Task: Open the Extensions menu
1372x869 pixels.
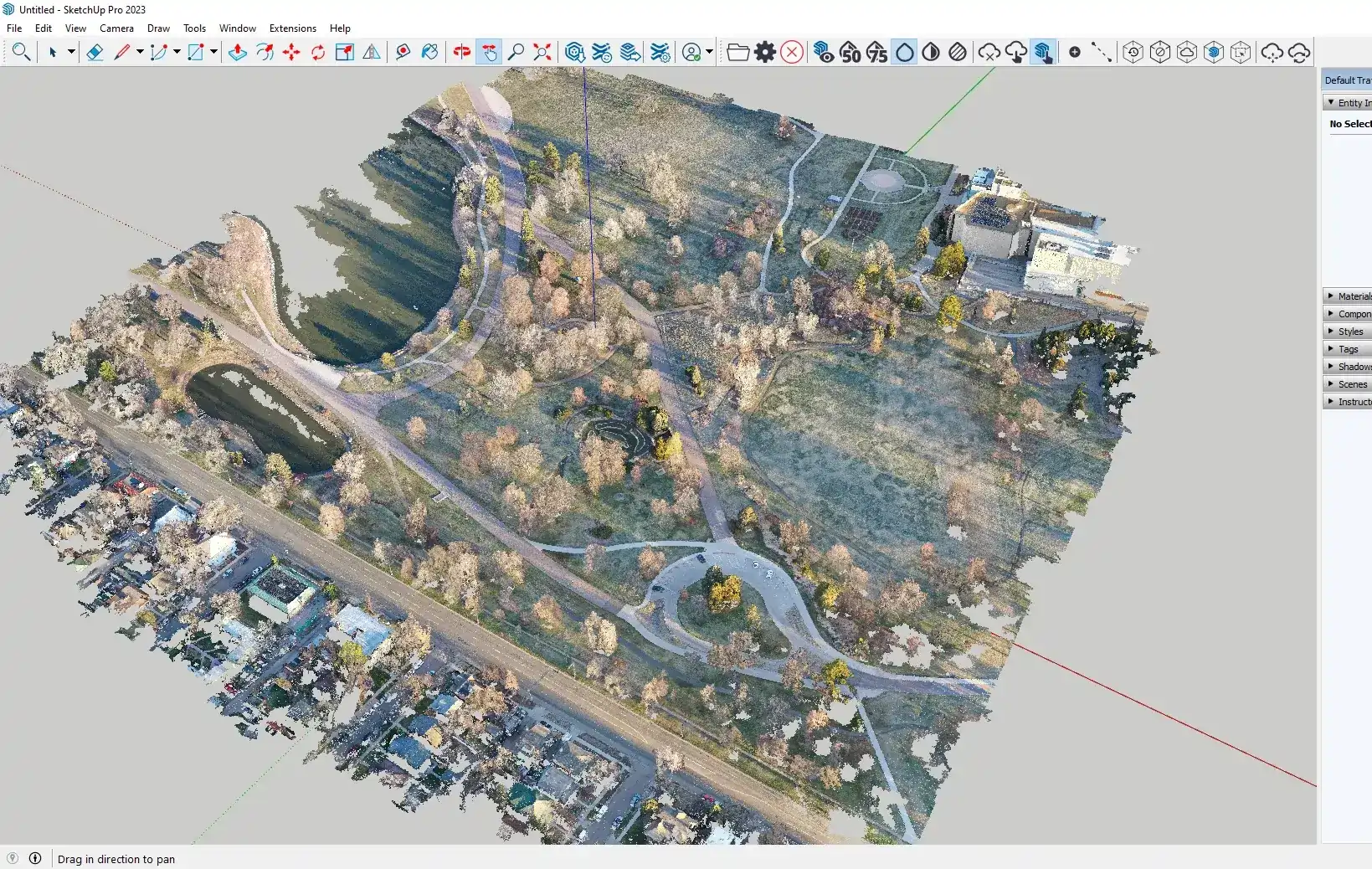Action: coord(292,28)
